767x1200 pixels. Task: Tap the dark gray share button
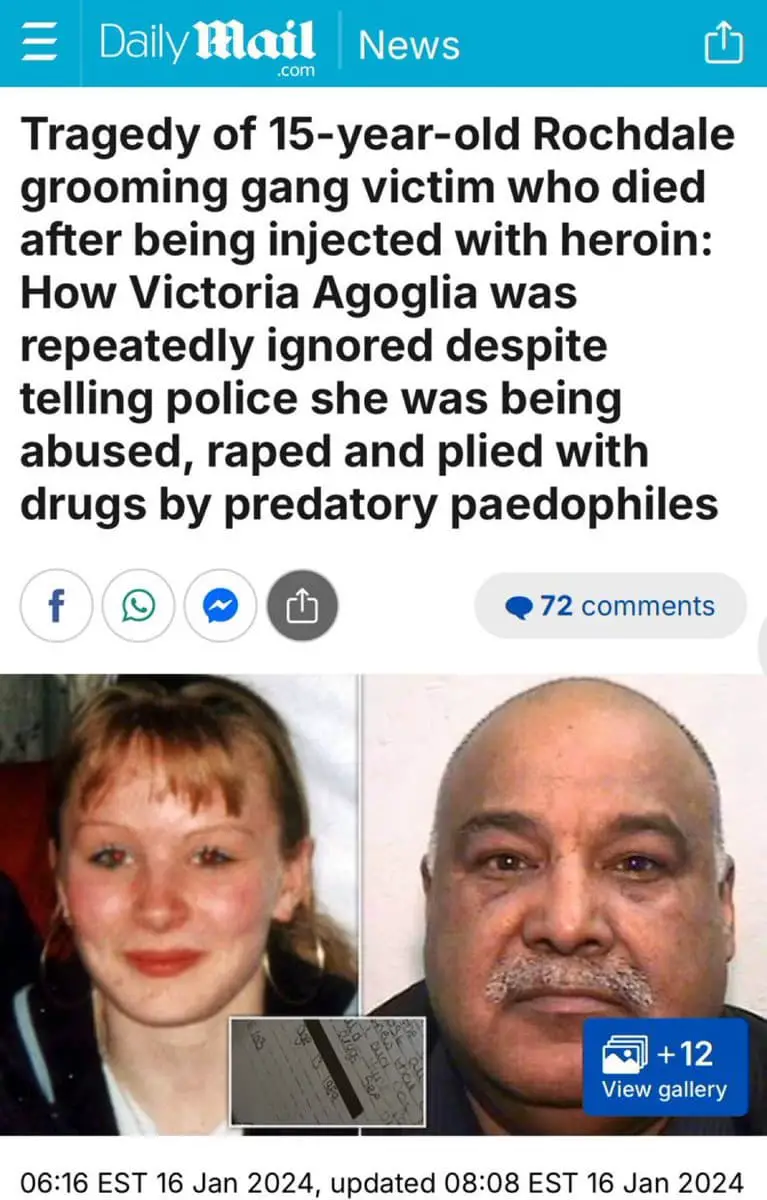pyautogui.click(x=302, y=606)
